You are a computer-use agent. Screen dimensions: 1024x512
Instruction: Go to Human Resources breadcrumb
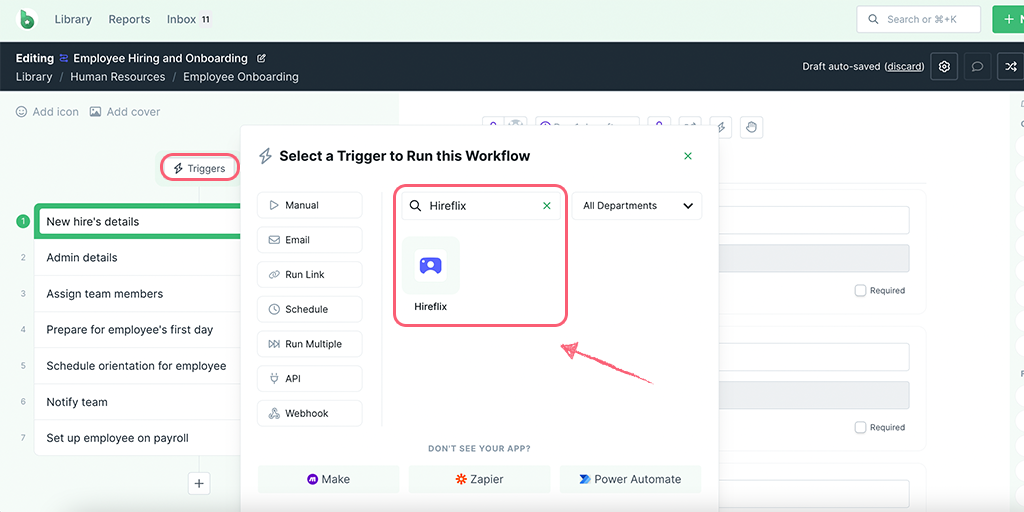click(x=118, y=76)
